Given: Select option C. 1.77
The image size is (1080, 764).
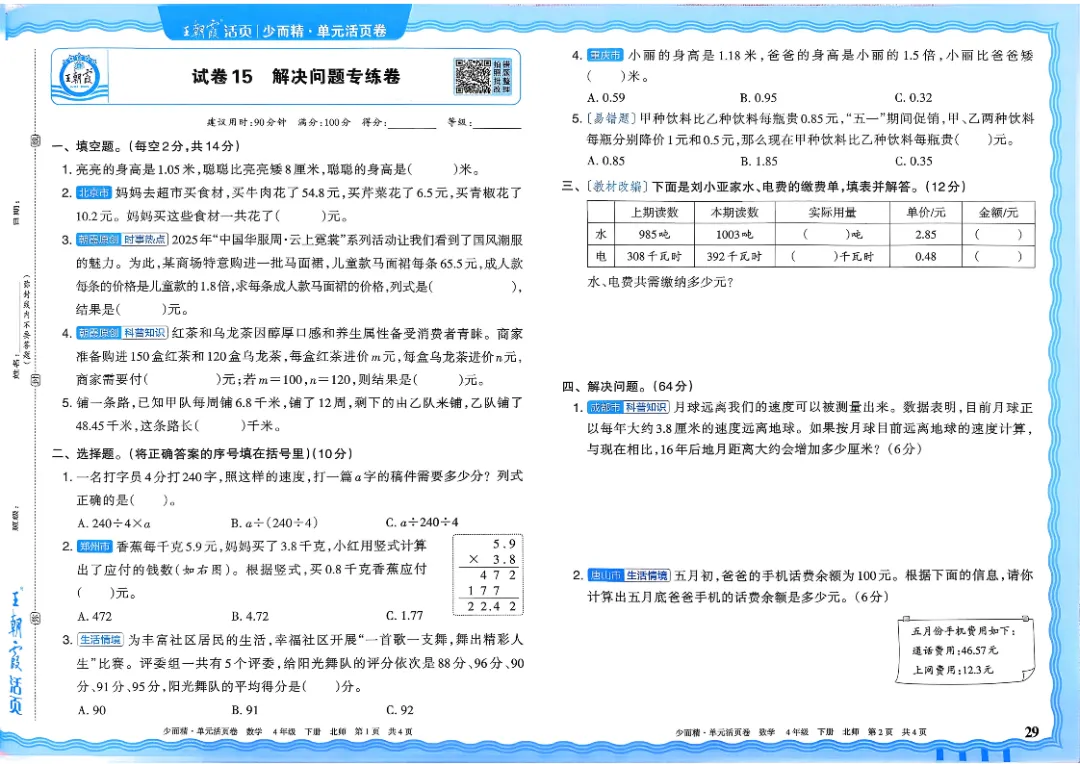Looking at the screenshot, I should coord(405,616).
